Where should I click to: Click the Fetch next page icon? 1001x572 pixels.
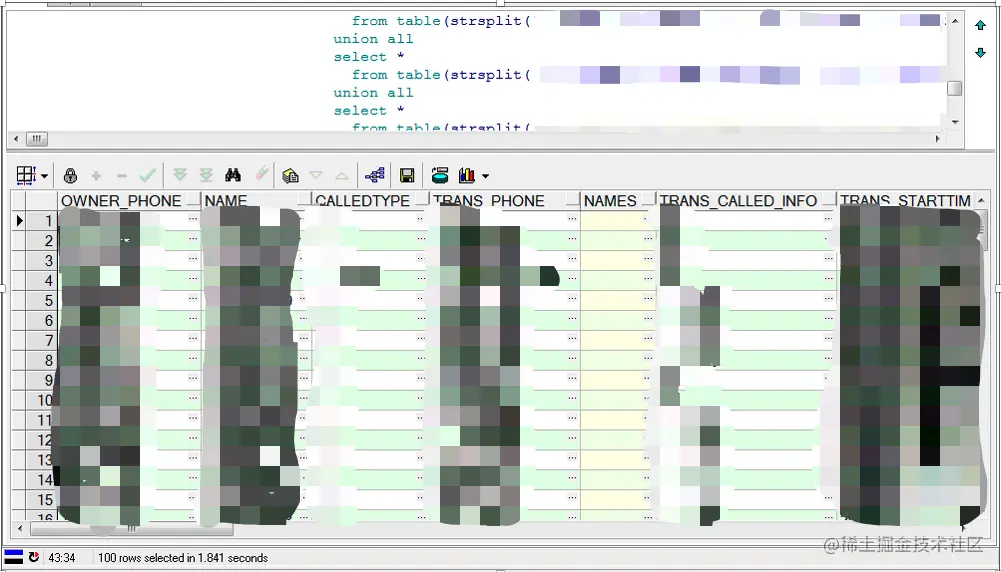(181, 175)
